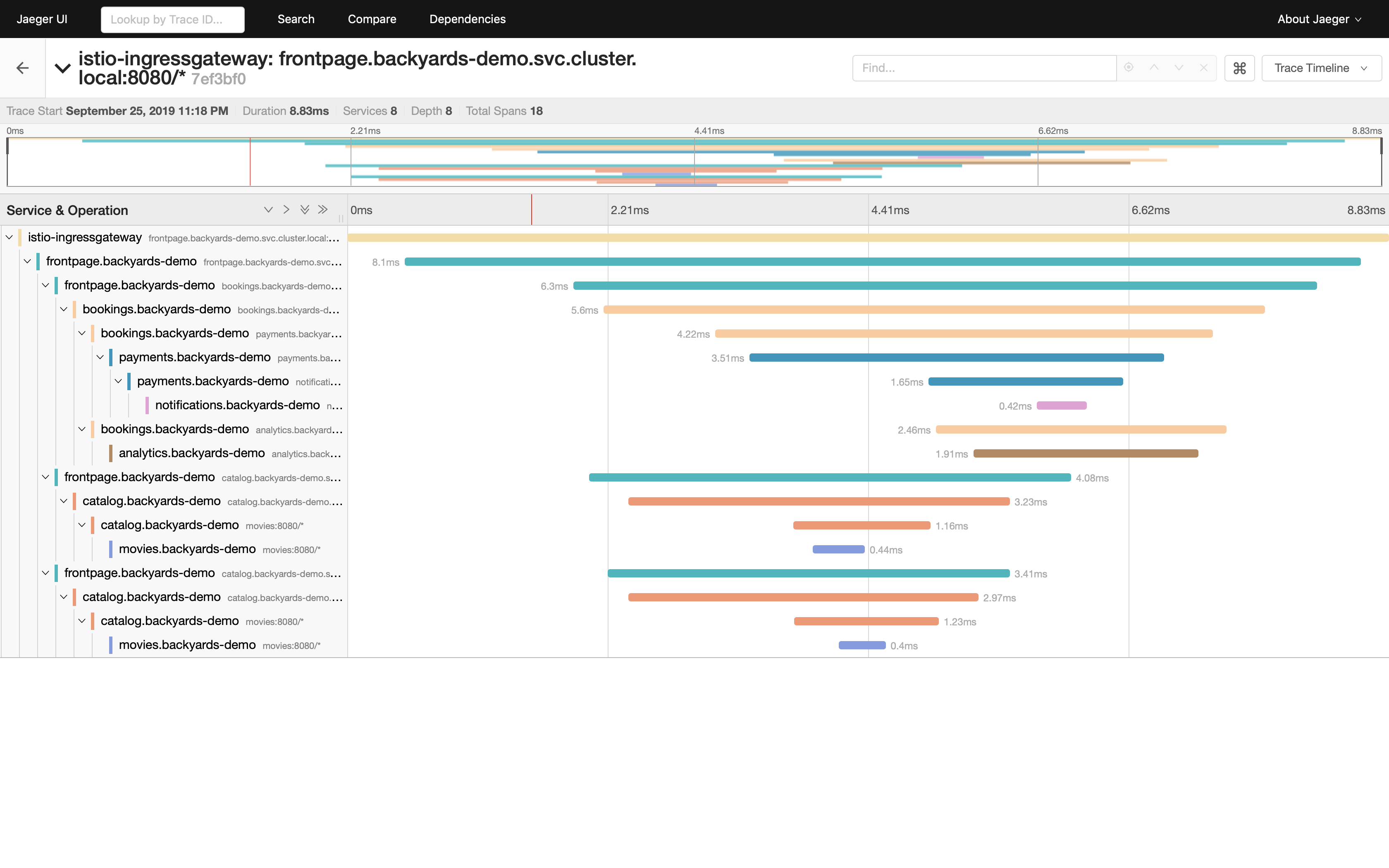Screen dimensions: 1389x868
Task: Click the trace ID 7ef3bf0 text
Action: tap(219, 79)
